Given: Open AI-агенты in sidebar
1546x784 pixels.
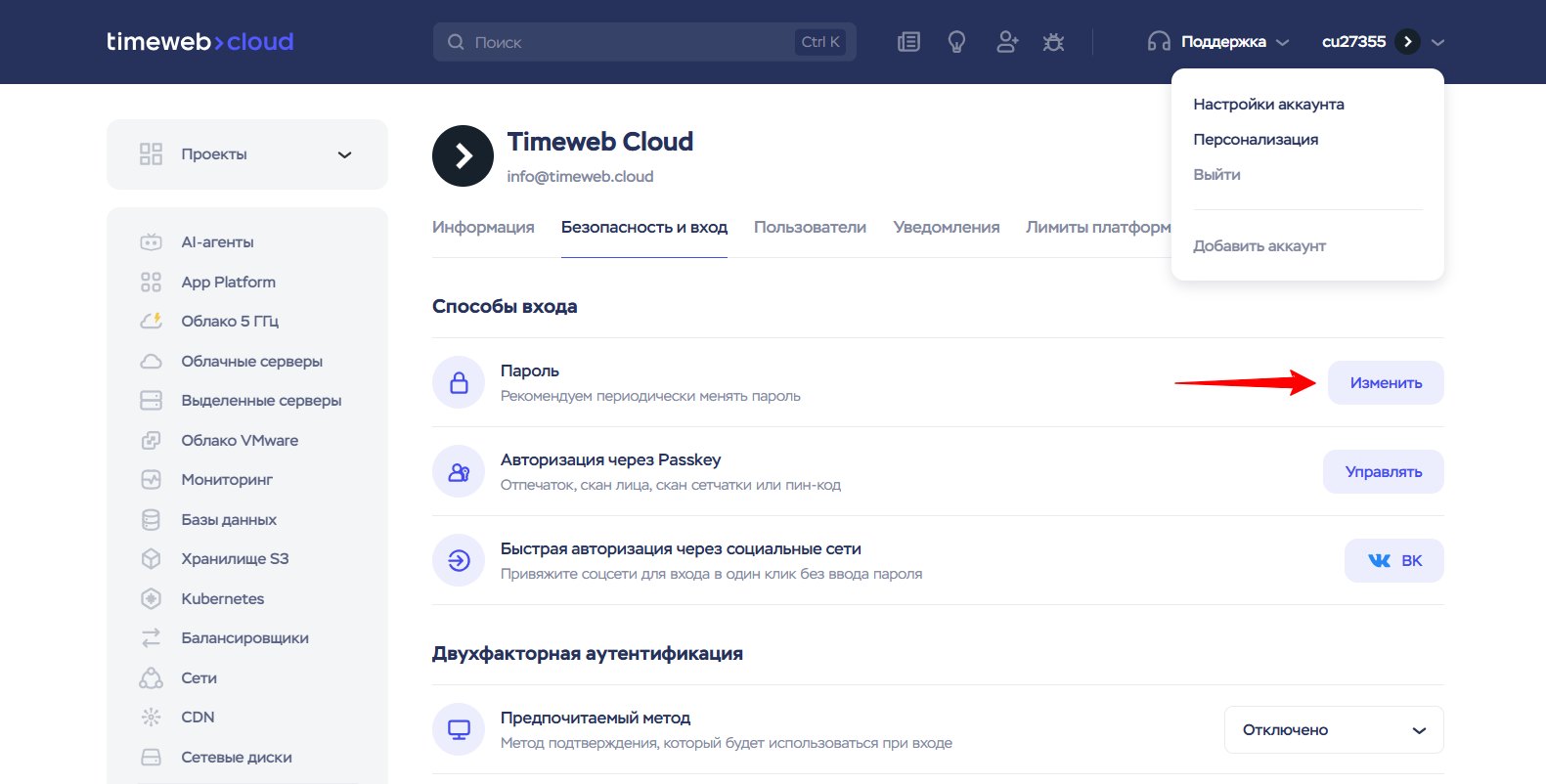Looking at the screenshot, I should [x=217, y=241].
